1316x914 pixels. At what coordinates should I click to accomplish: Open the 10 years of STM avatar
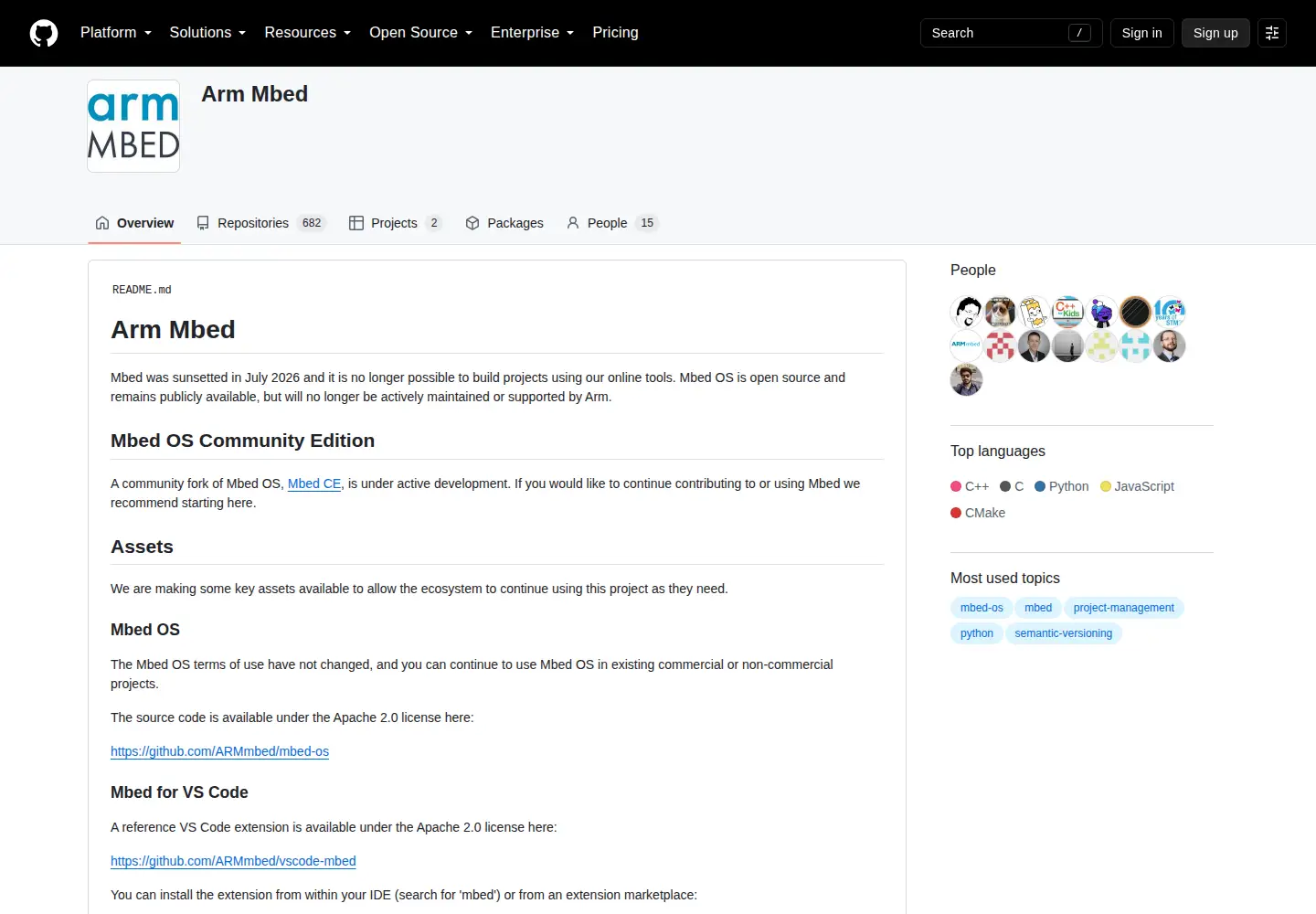pos(1169,312)
